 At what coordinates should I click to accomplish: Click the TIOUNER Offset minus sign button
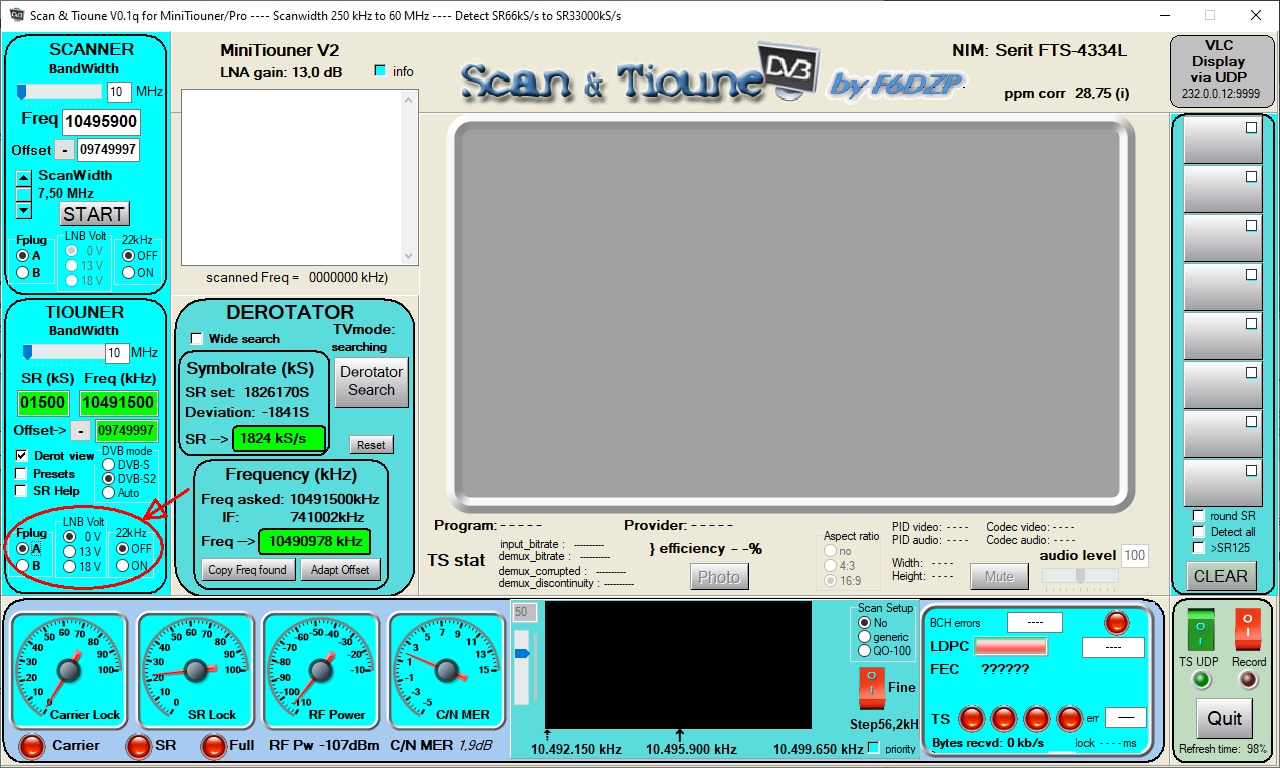80,431
